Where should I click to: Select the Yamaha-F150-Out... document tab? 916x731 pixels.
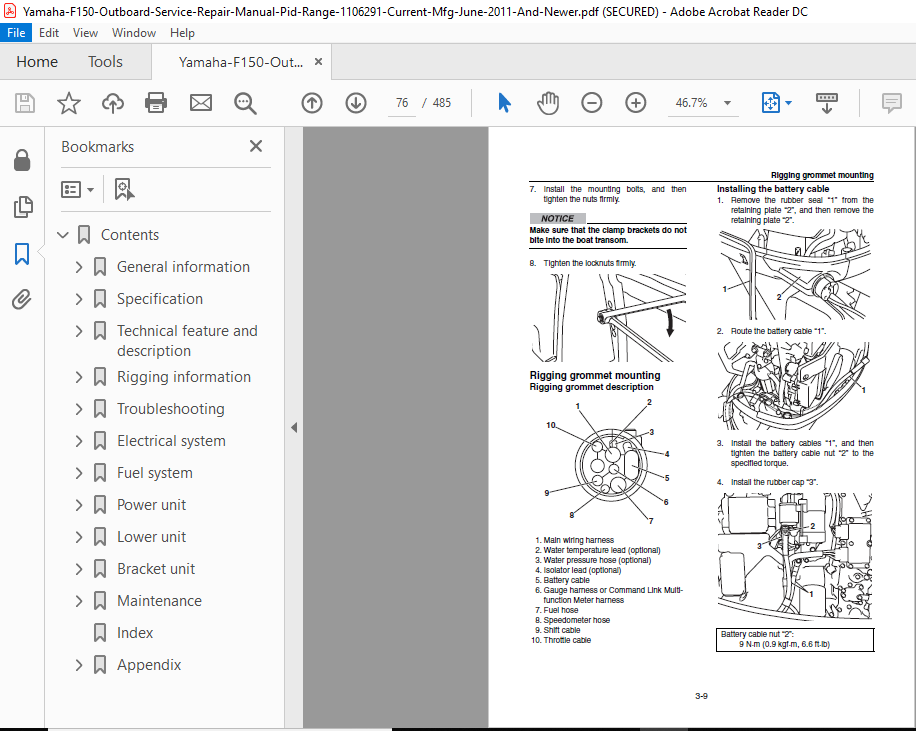click(241, 62)
